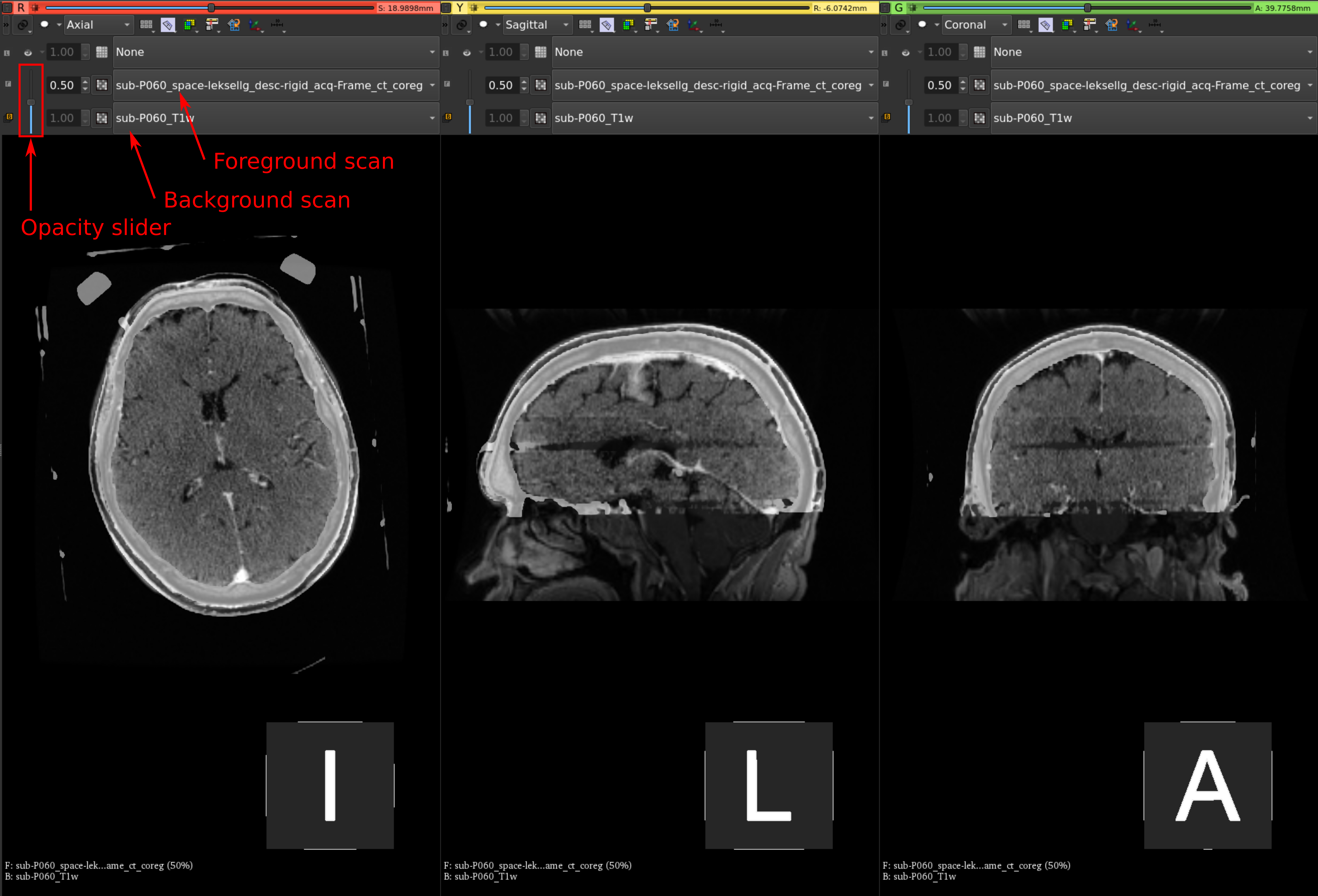Toggle the reformat widget icon in Axial toolbar
The image size is (1318, 896).
[x=168, y=25]
